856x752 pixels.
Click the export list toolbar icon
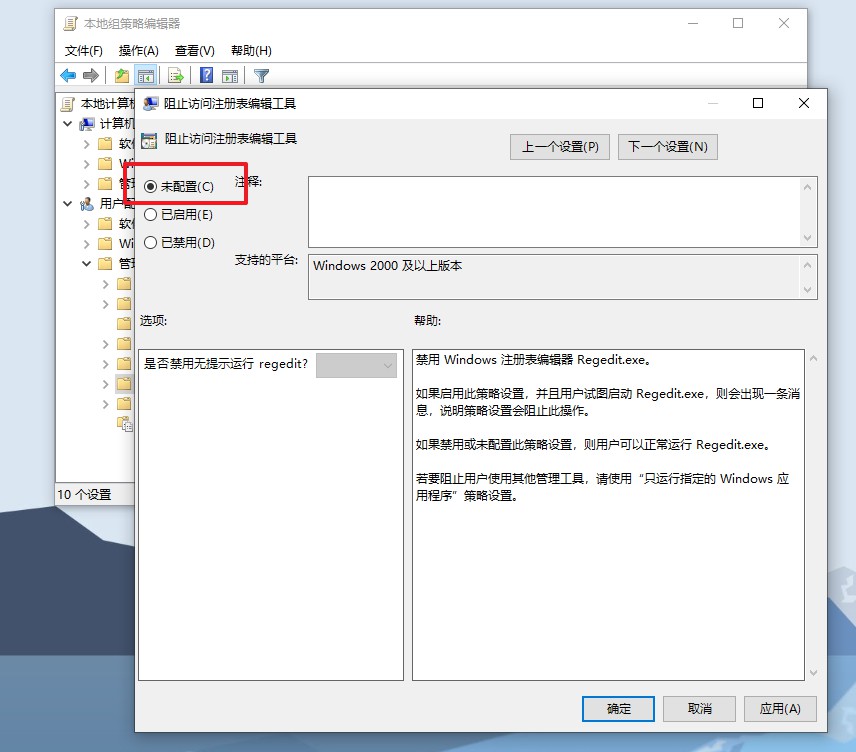tap(175, 75)
